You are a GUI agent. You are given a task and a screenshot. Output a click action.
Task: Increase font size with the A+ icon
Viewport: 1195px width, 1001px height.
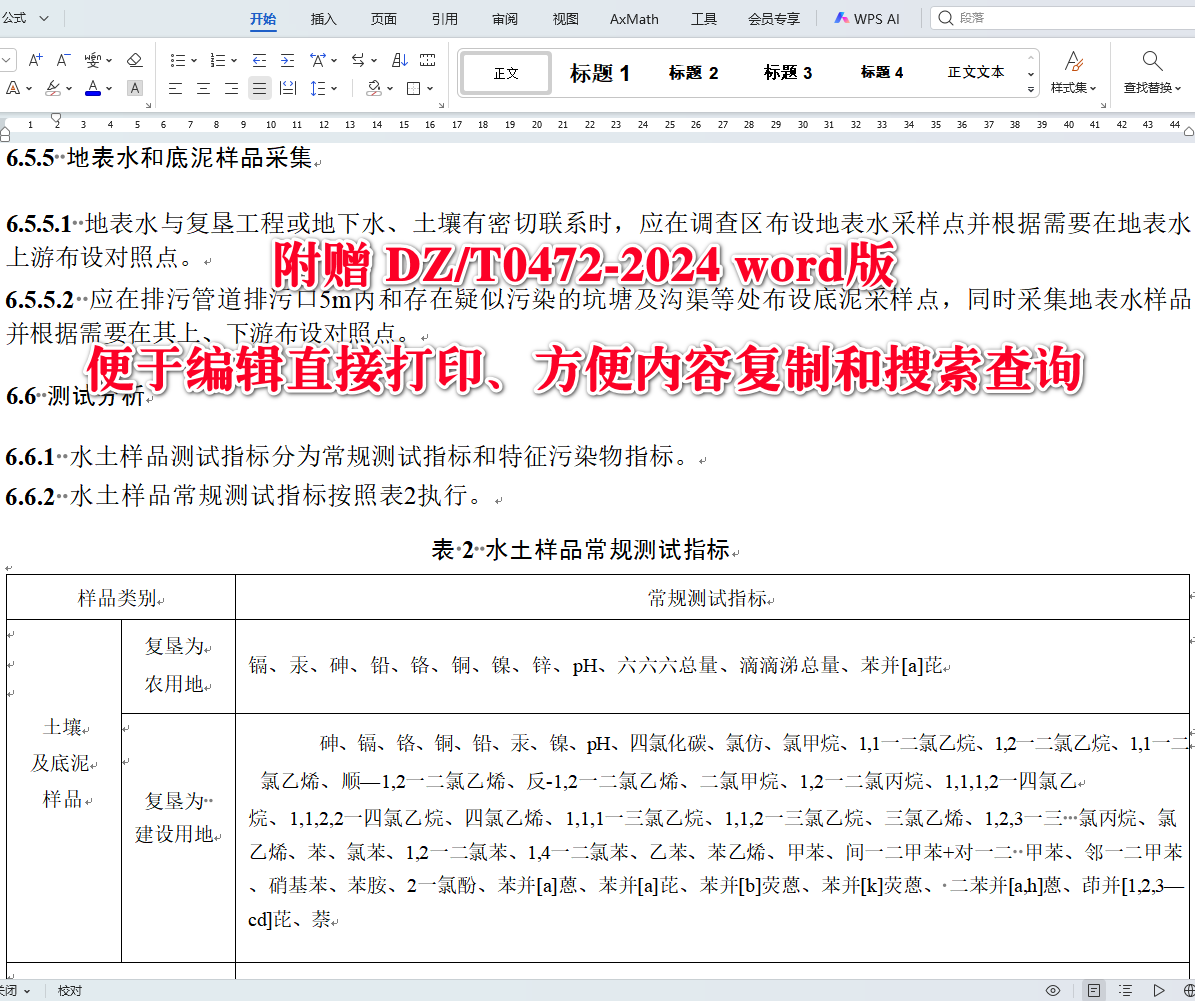tap(35, 59)
